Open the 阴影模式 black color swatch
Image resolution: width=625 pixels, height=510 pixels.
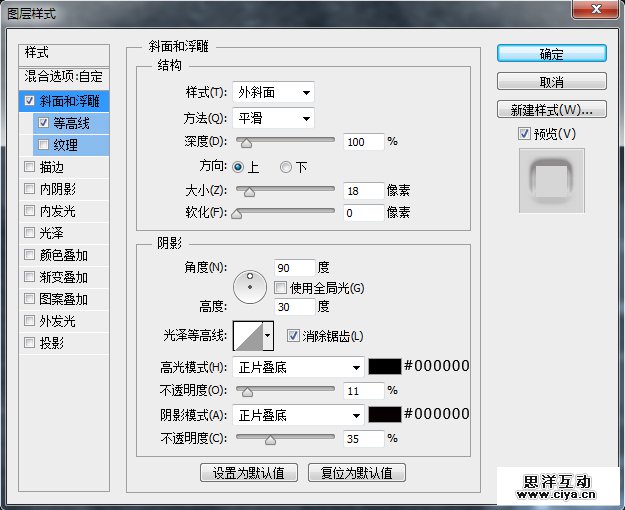385,414
